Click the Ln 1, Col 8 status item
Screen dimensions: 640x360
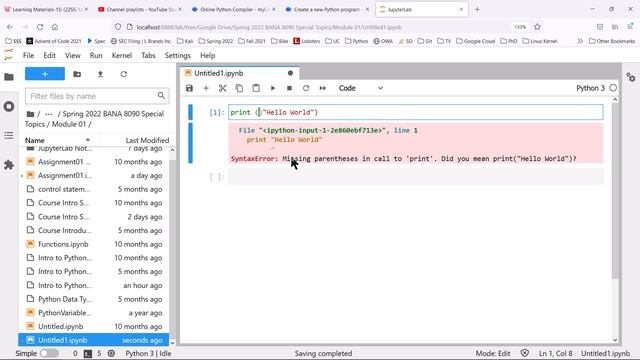[x=555, y=353]
